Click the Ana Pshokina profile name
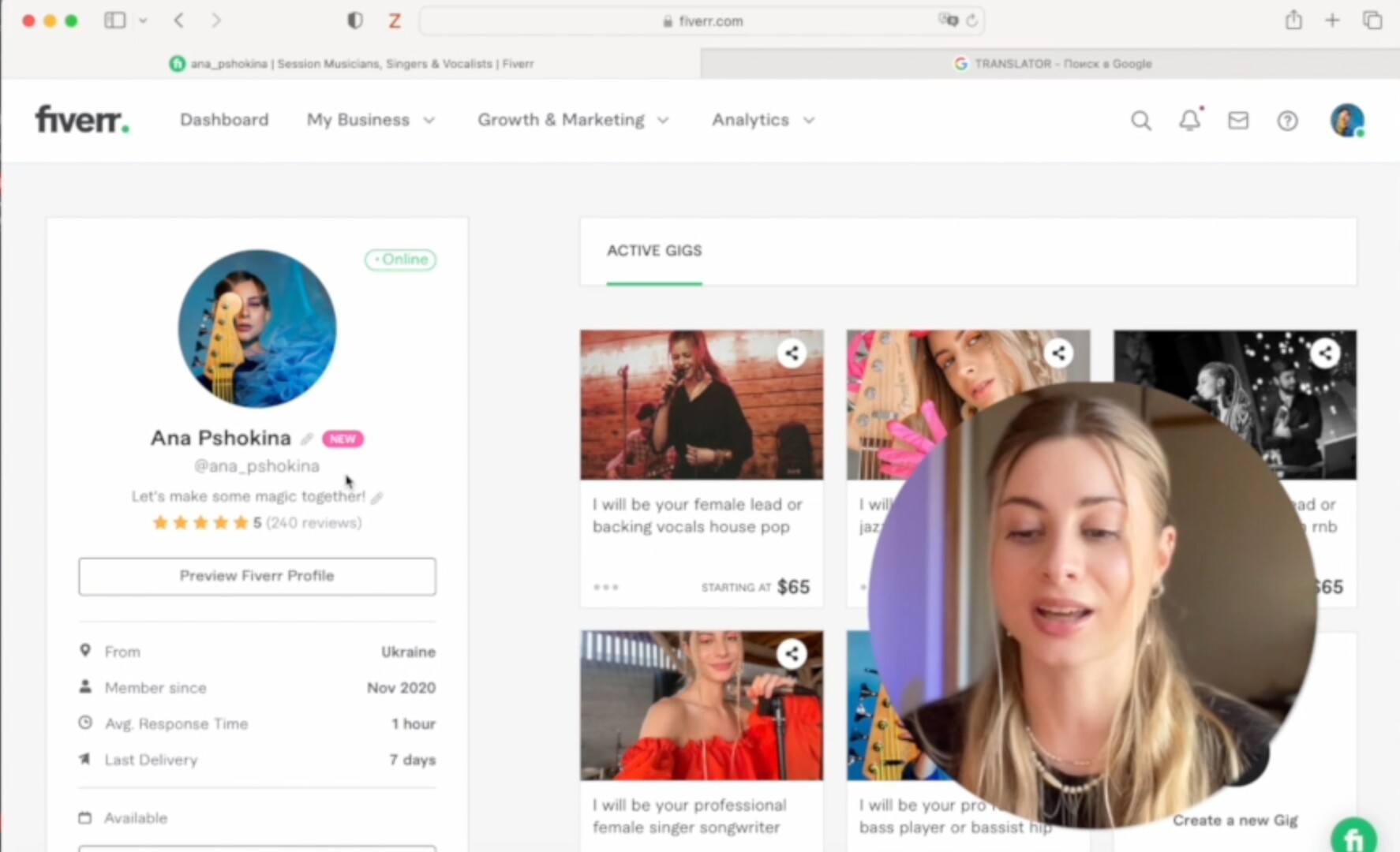 click(x=221, y=438)
